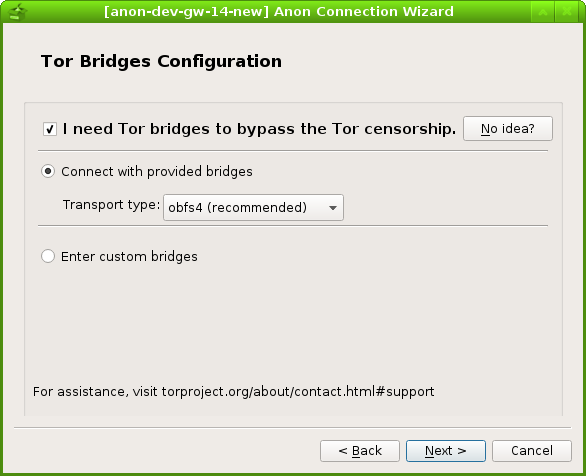Viewport: 586px width, 476px height.
Task: Close the Anon Connection Wizard window
Action: pyautogui.click(x=567, y=12)
